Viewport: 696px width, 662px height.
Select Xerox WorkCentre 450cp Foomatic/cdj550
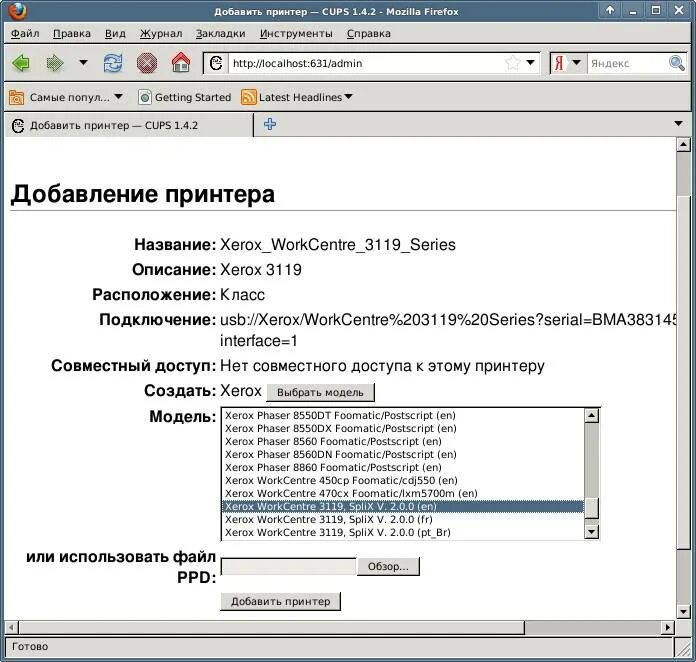(x=403, y=480)
